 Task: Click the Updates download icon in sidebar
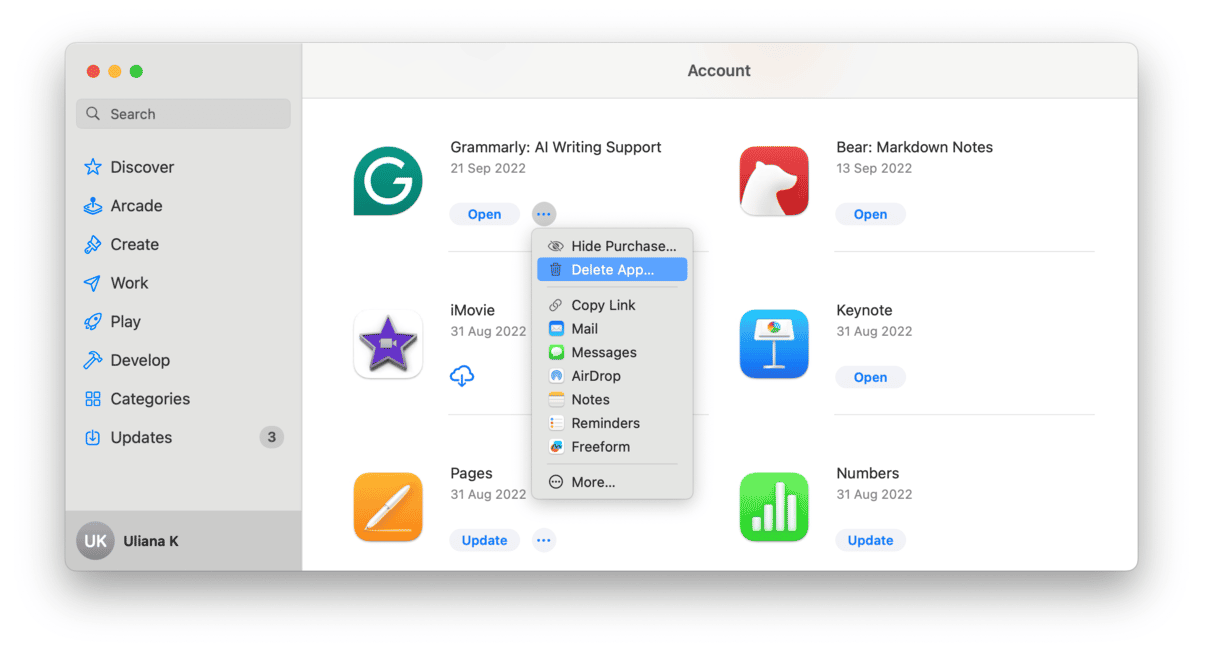click(93, 438)
